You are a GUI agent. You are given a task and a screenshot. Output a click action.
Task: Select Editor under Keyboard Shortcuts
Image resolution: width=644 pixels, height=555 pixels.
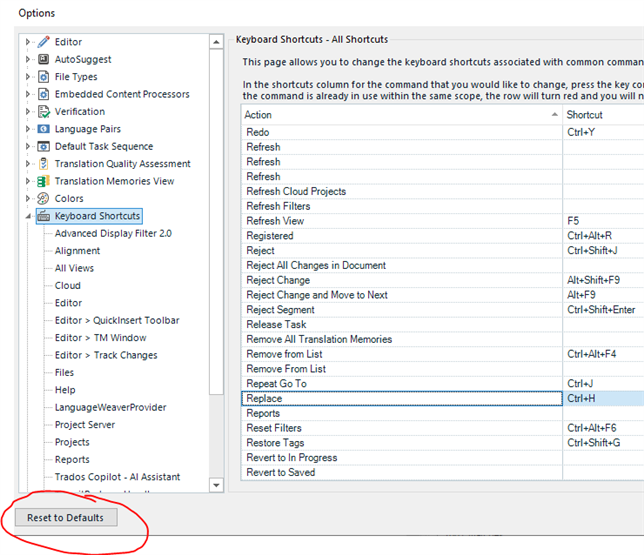[69, 303]
